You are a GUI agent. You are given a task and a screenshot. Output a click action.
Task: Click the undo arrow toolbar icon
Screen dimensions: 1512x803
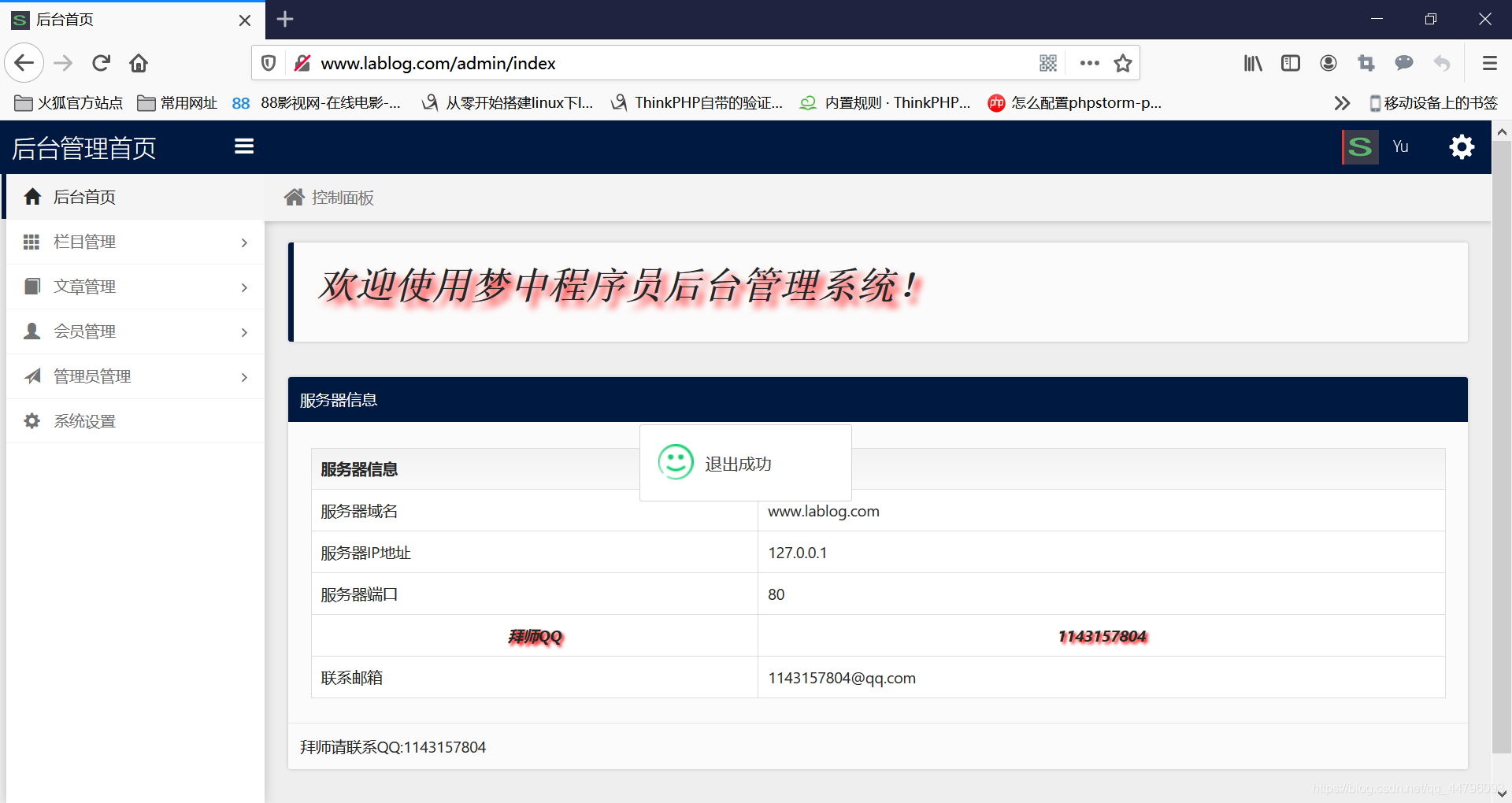1442,63
